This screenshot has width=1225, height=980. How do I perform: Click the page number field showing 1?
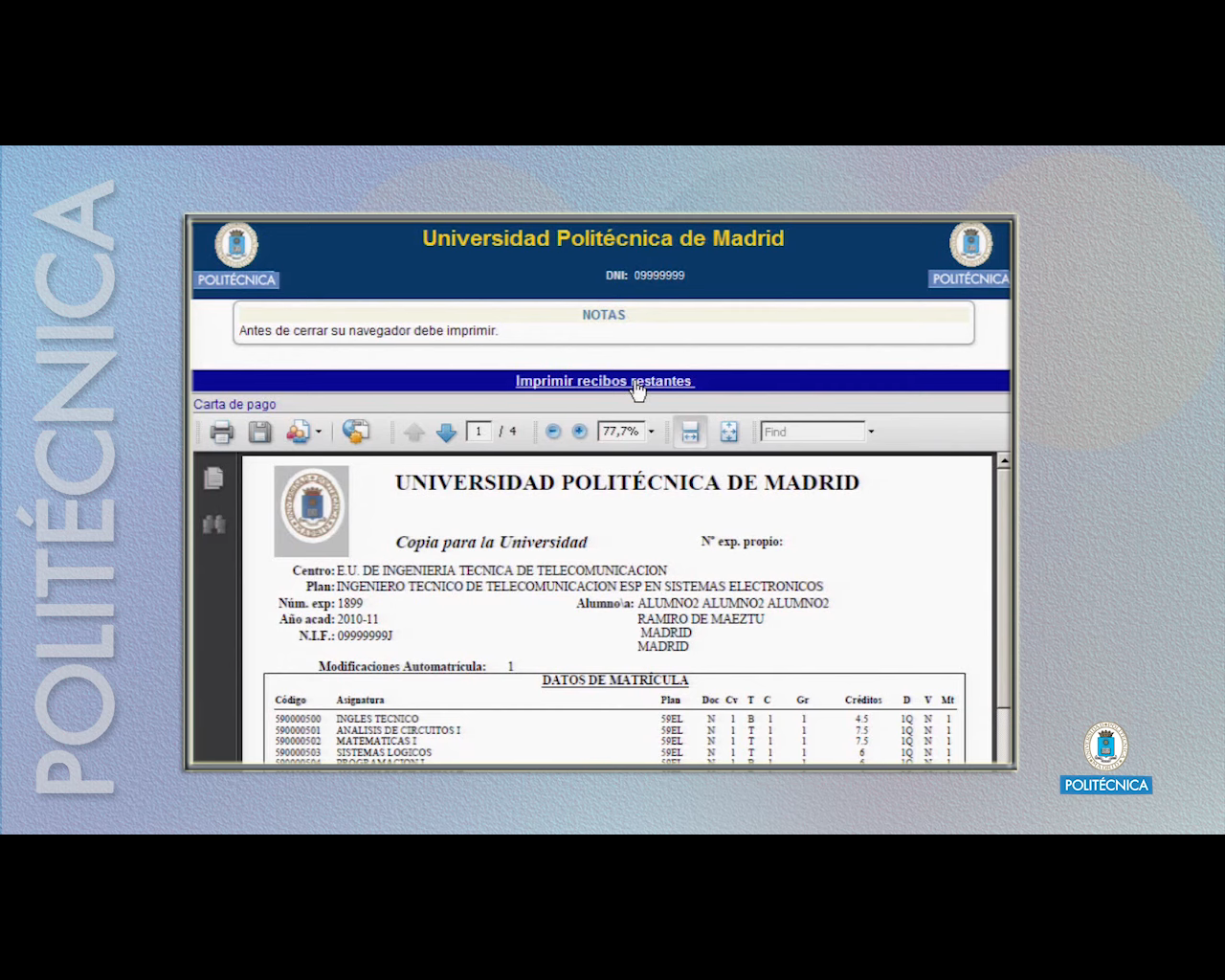(x=479, y=432)
